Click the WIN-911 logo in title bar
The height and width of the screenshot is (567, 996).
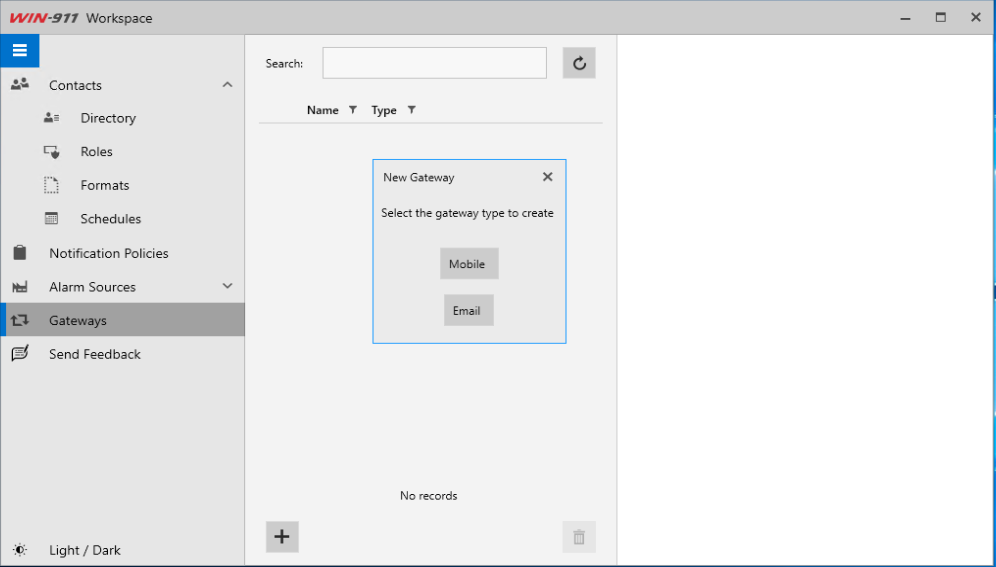[x=44, y=18]
